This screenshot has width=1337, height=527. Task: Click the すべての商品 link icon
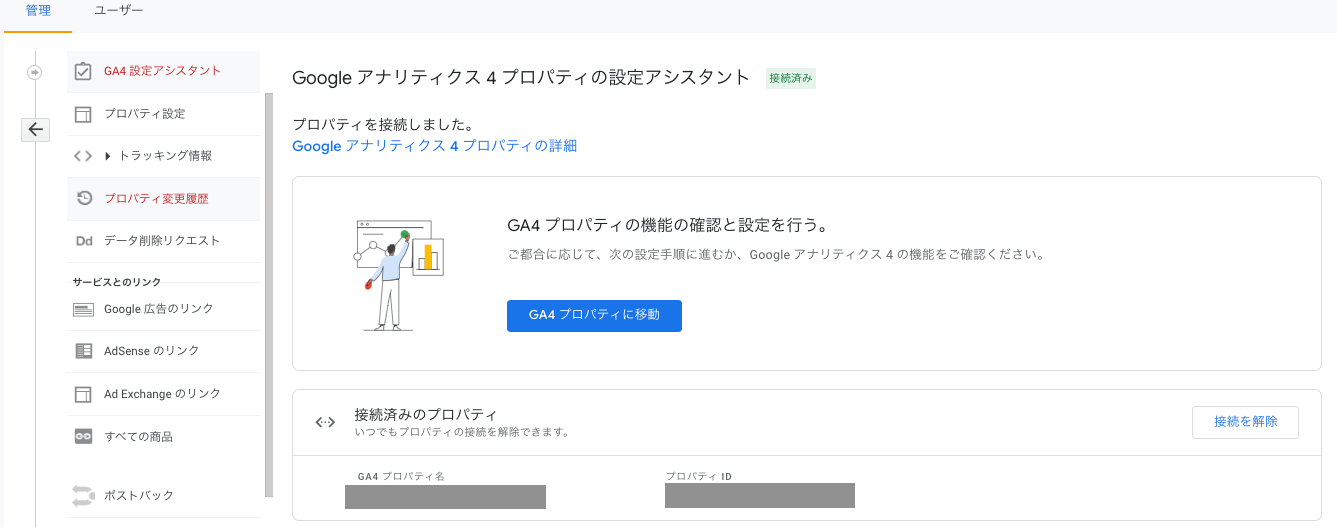point(84,437)
